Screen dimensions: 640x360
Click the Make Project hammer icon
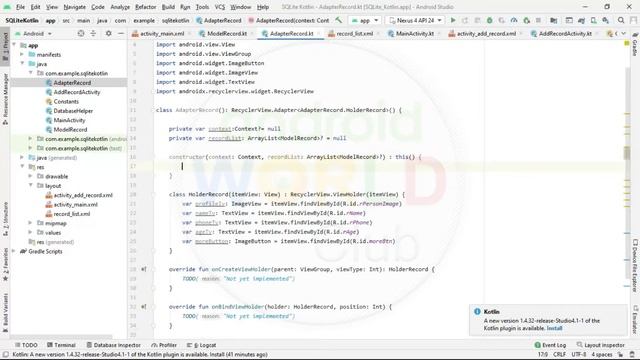click(x=338, y=20)
